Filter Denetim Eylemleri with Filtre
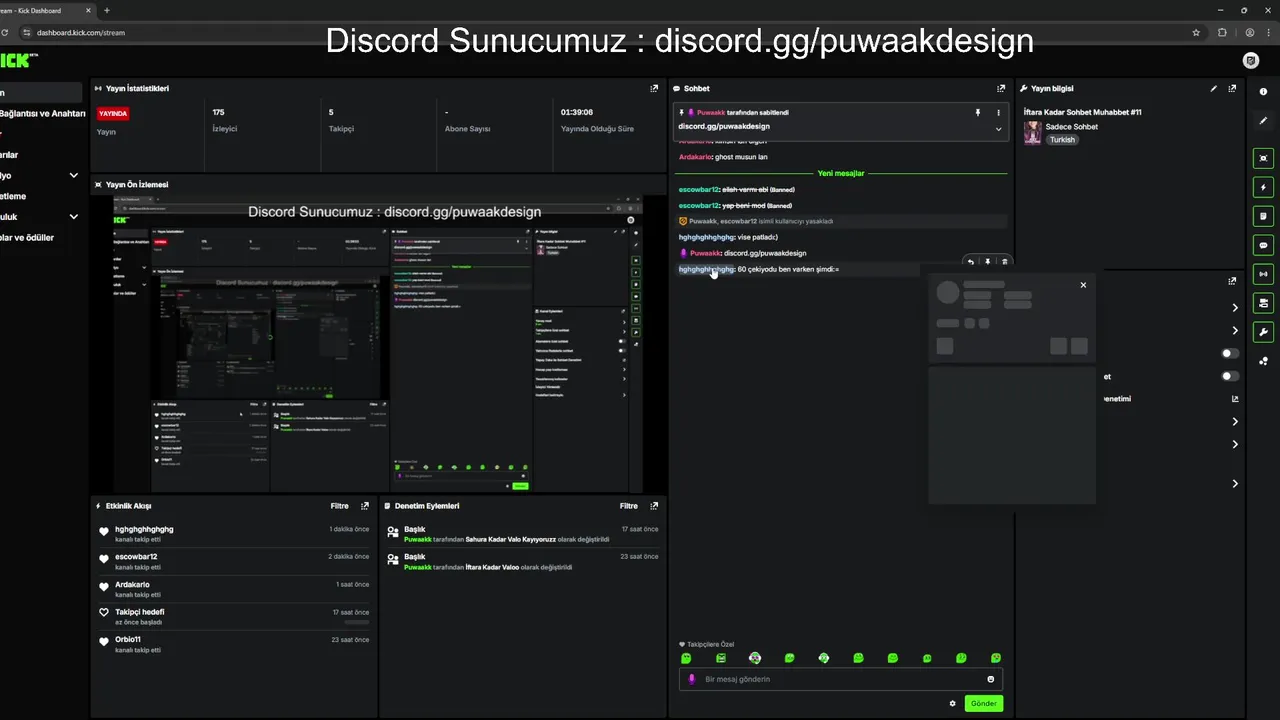Screen dimensions: 1280x720 (628, 506)
